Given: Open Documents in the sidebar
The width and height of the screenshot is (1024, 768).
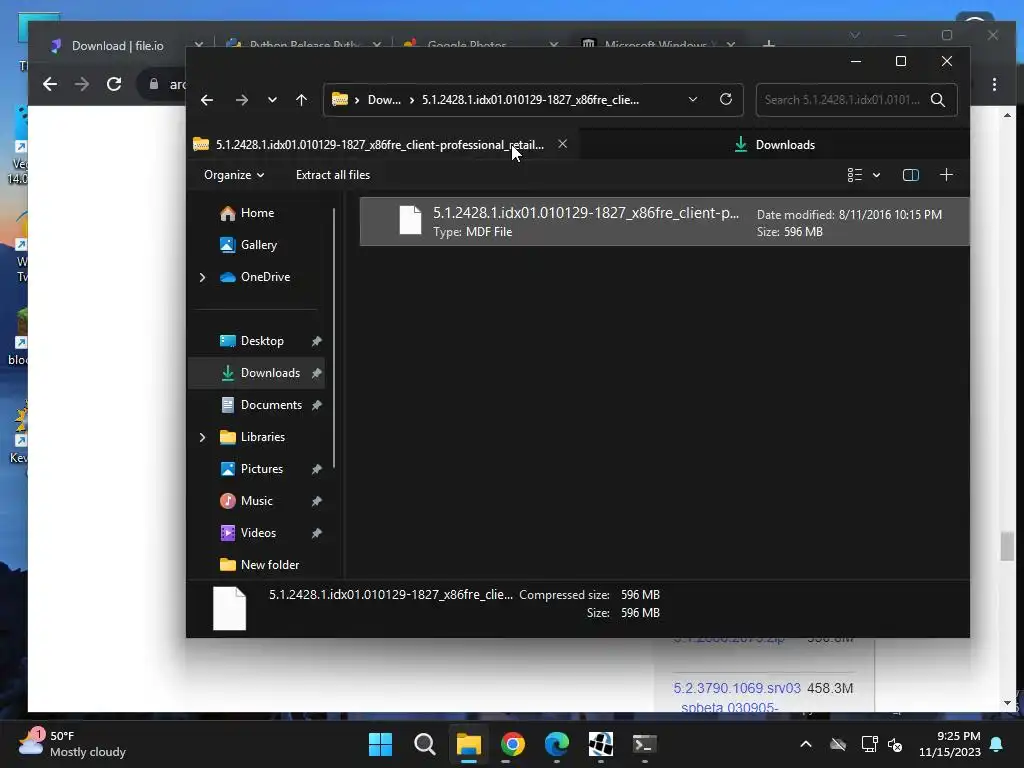Looking at the screenshot, I should point(271,405).
